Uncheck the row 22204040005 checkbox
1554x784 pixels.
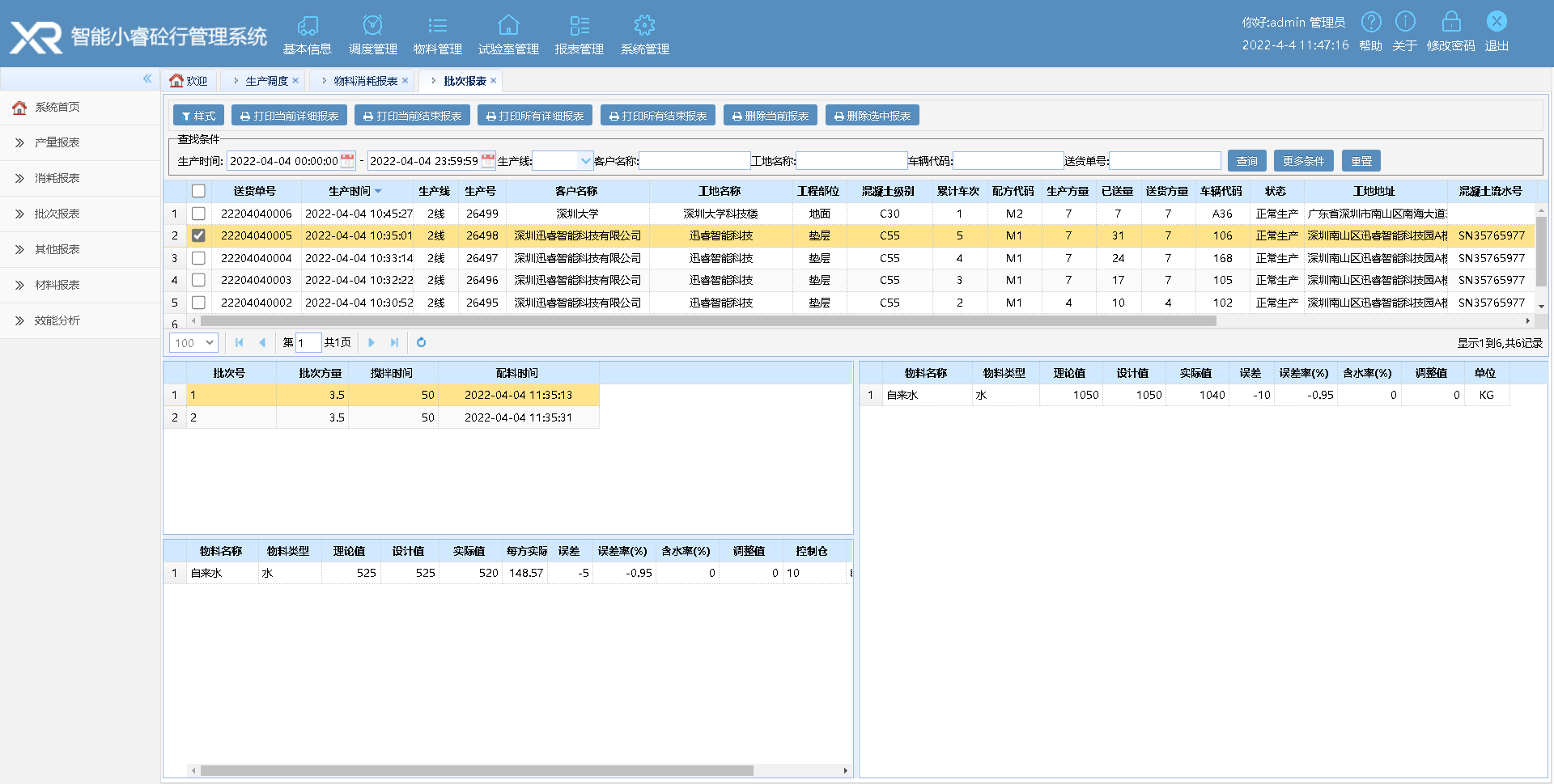point(198,235)
